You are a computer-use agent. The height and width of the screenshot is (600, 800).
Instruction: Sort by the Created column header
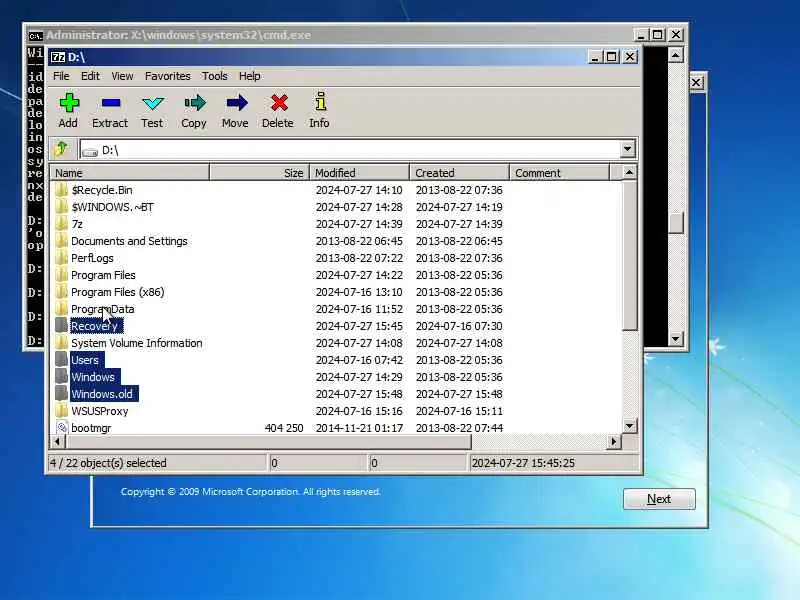click(460, 172)
